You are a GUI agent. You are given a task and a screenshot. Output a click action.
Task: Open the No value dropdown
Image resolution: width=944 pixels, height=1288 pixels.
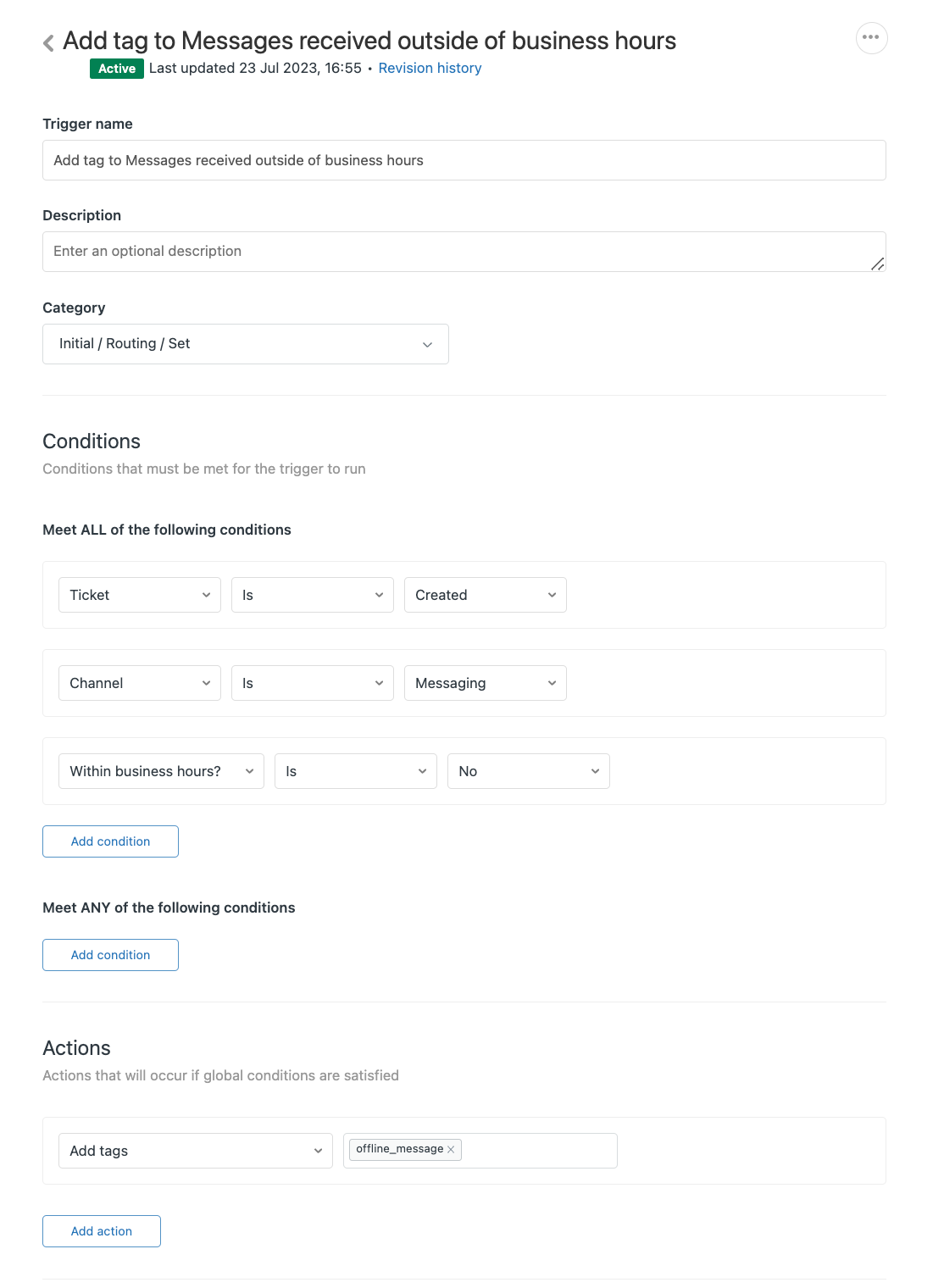click(529, 771)
